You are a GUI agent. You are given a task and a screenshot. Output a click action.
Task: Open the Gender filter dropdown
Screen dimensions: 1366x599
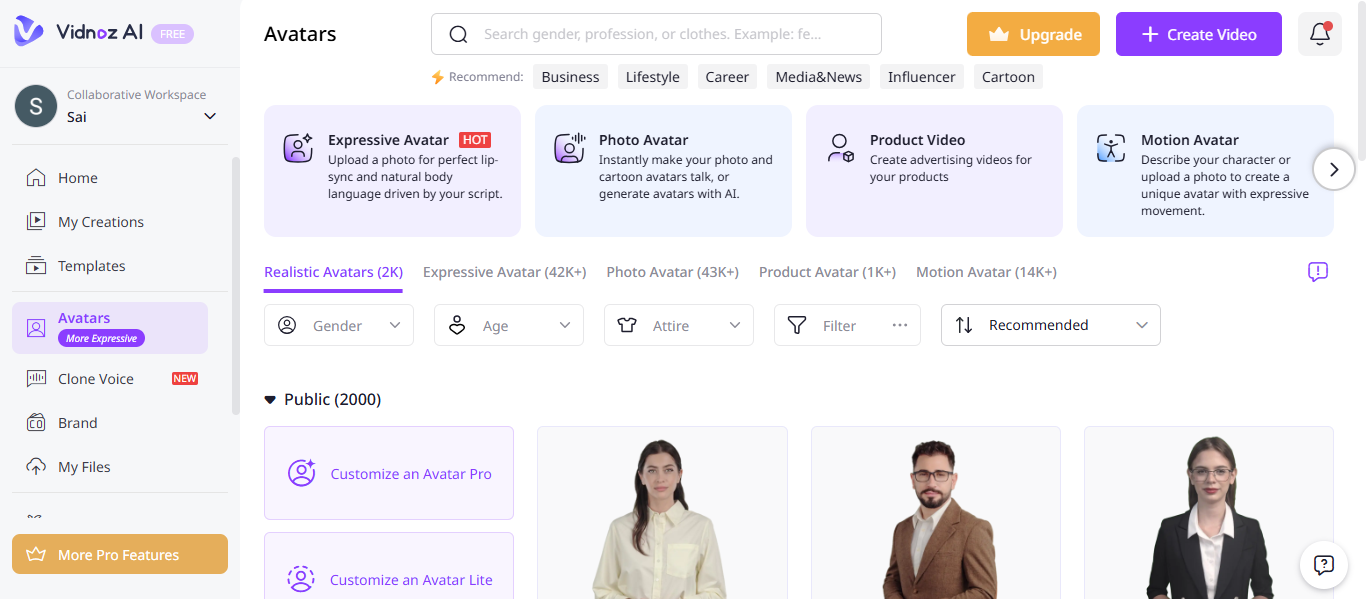click(339, 325)
